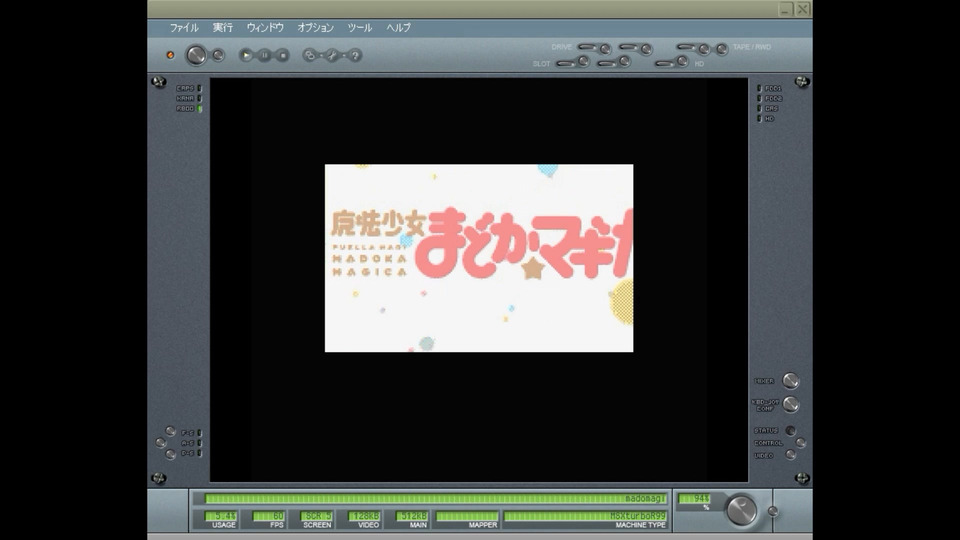Image resolution: width=960 pixels, height=540 pixels.
Task: Click the chain-link icon in the toolbar
Action: (310, 55)
